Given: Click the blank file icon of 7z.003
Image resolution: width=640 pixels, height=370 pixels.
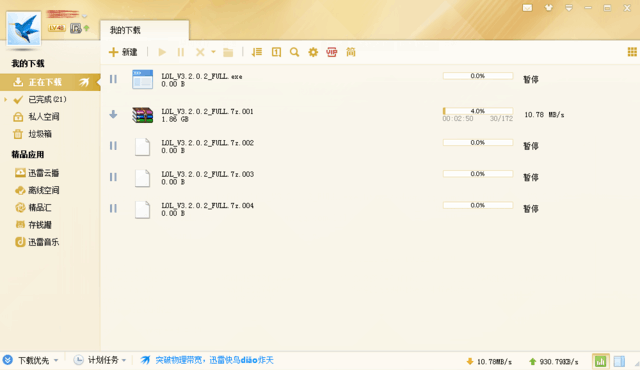Looking at the screenshot, I should coord(142,178).
